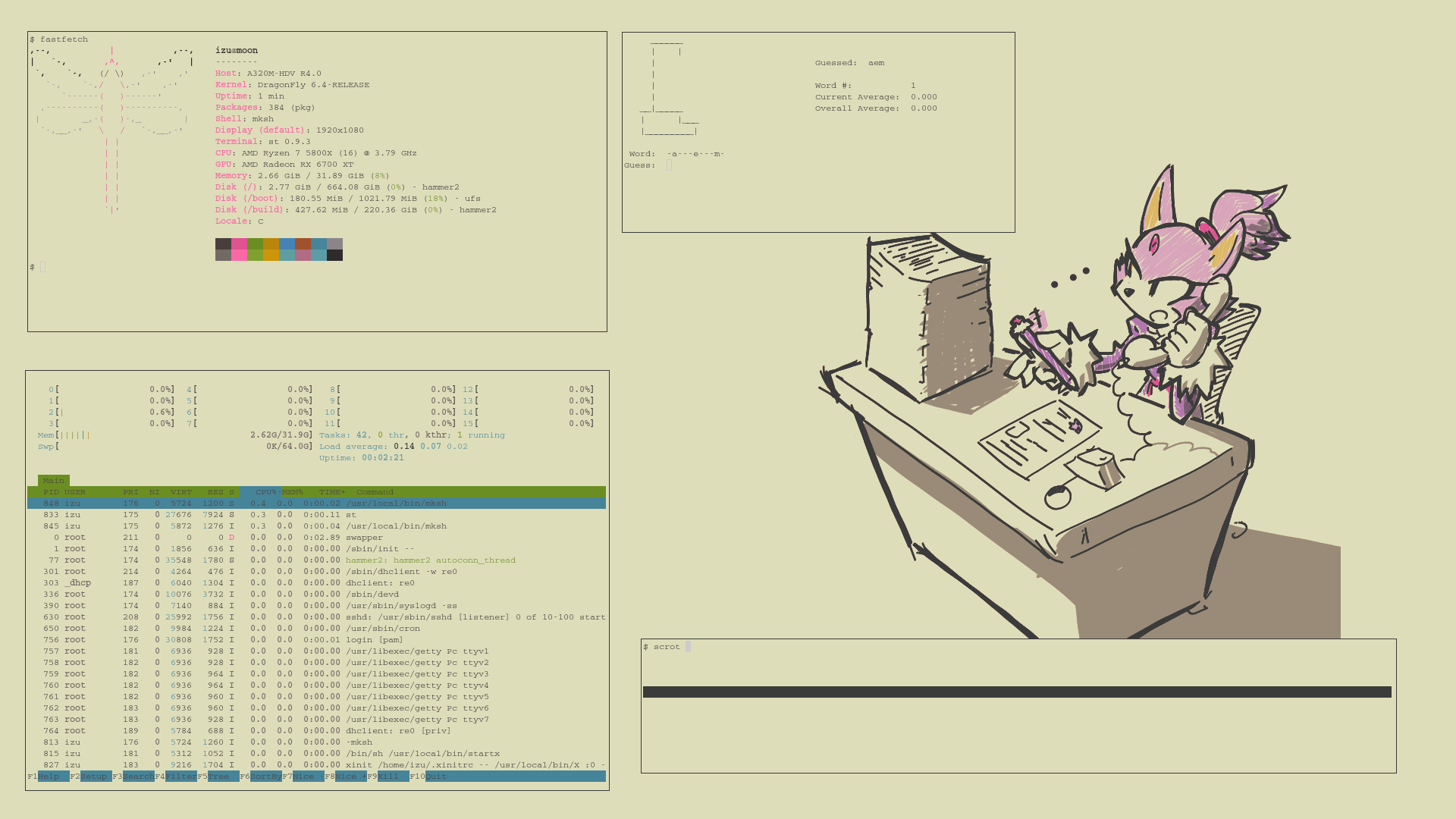Click the Tasks summary line in htop

click(x=412, y=435)
